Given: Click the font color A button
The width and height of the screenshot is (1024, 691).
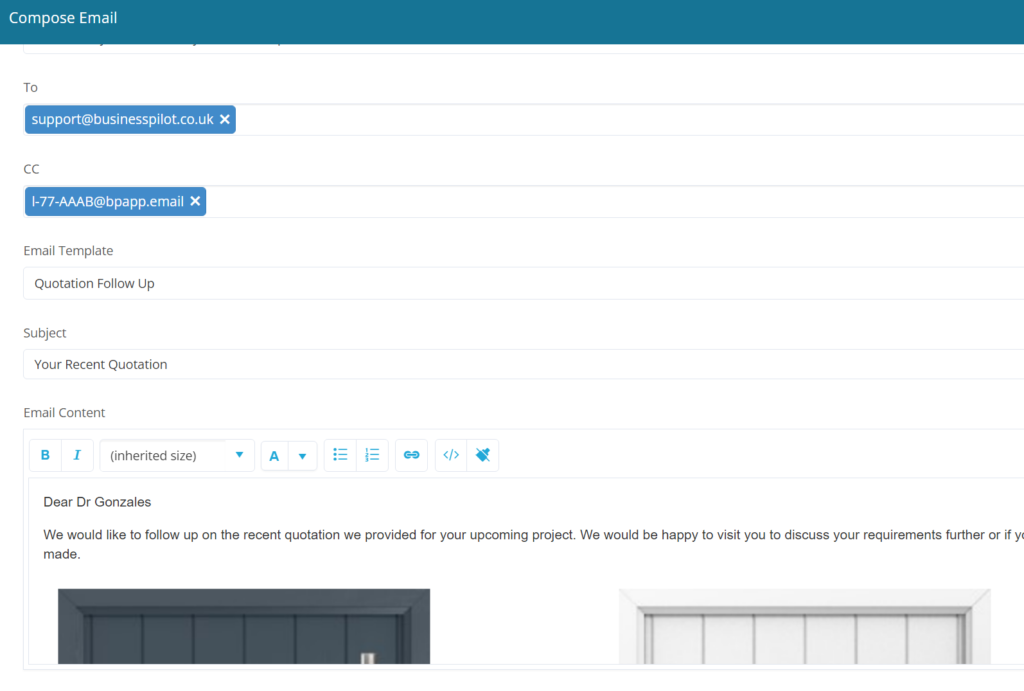Looking at the screenshot, I should coord(274,456).
